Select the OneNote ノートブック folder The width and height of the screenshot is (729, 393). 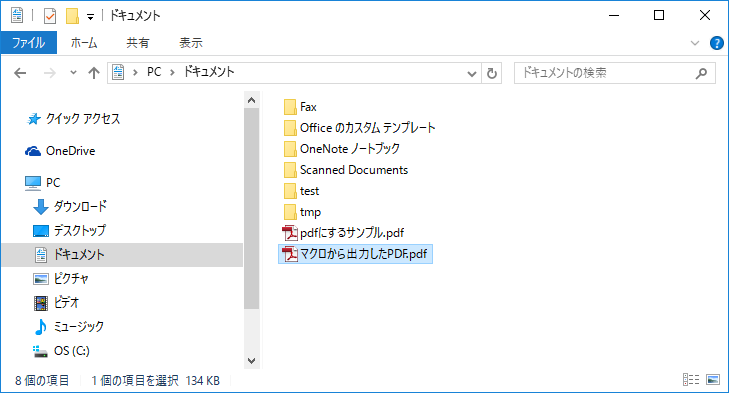tap(350, 149)
